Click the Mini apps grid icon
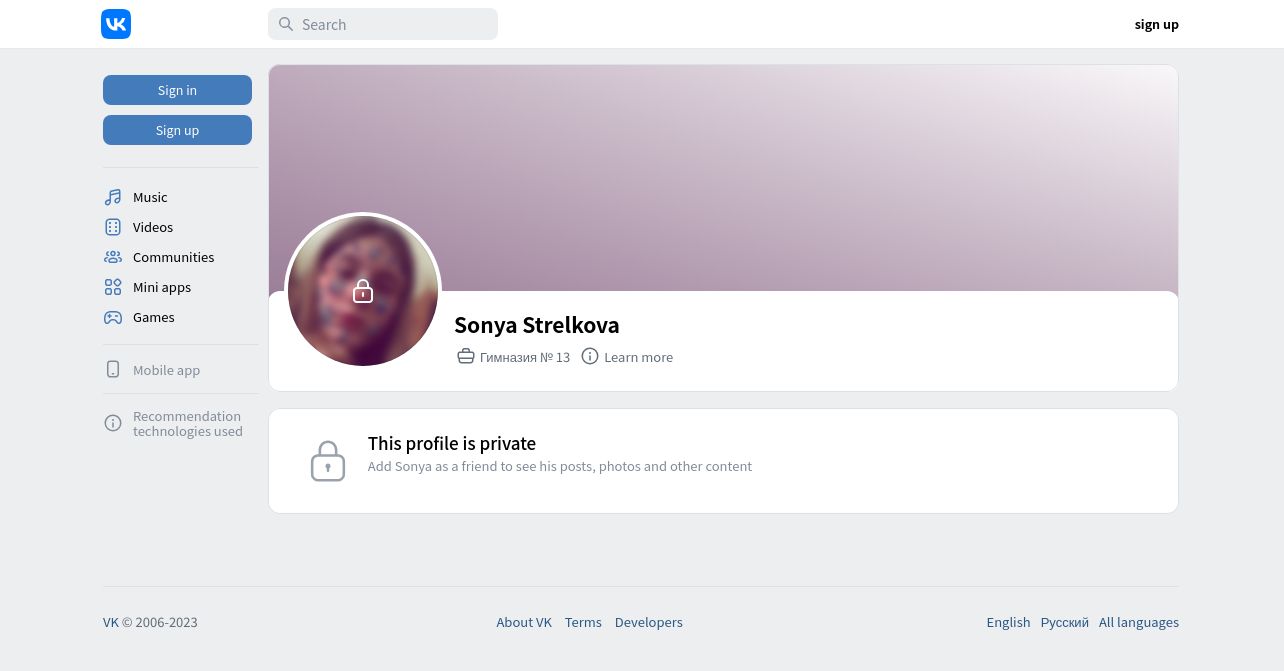1284x671 pixels. click(x=113, y=287)
